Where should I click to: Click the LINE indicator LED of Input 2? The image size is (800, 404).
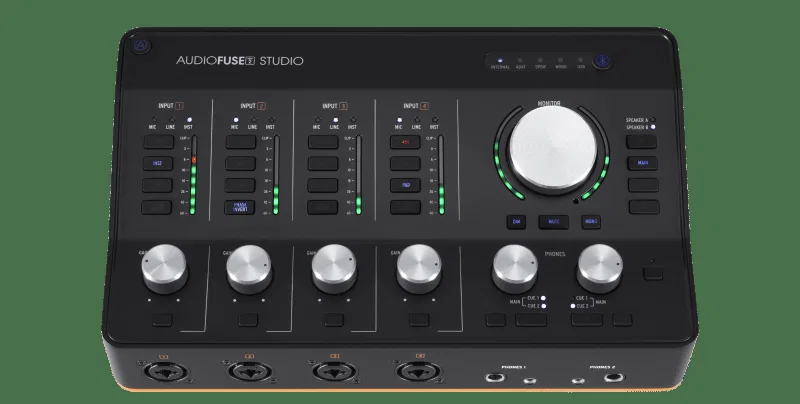(254, 120)
